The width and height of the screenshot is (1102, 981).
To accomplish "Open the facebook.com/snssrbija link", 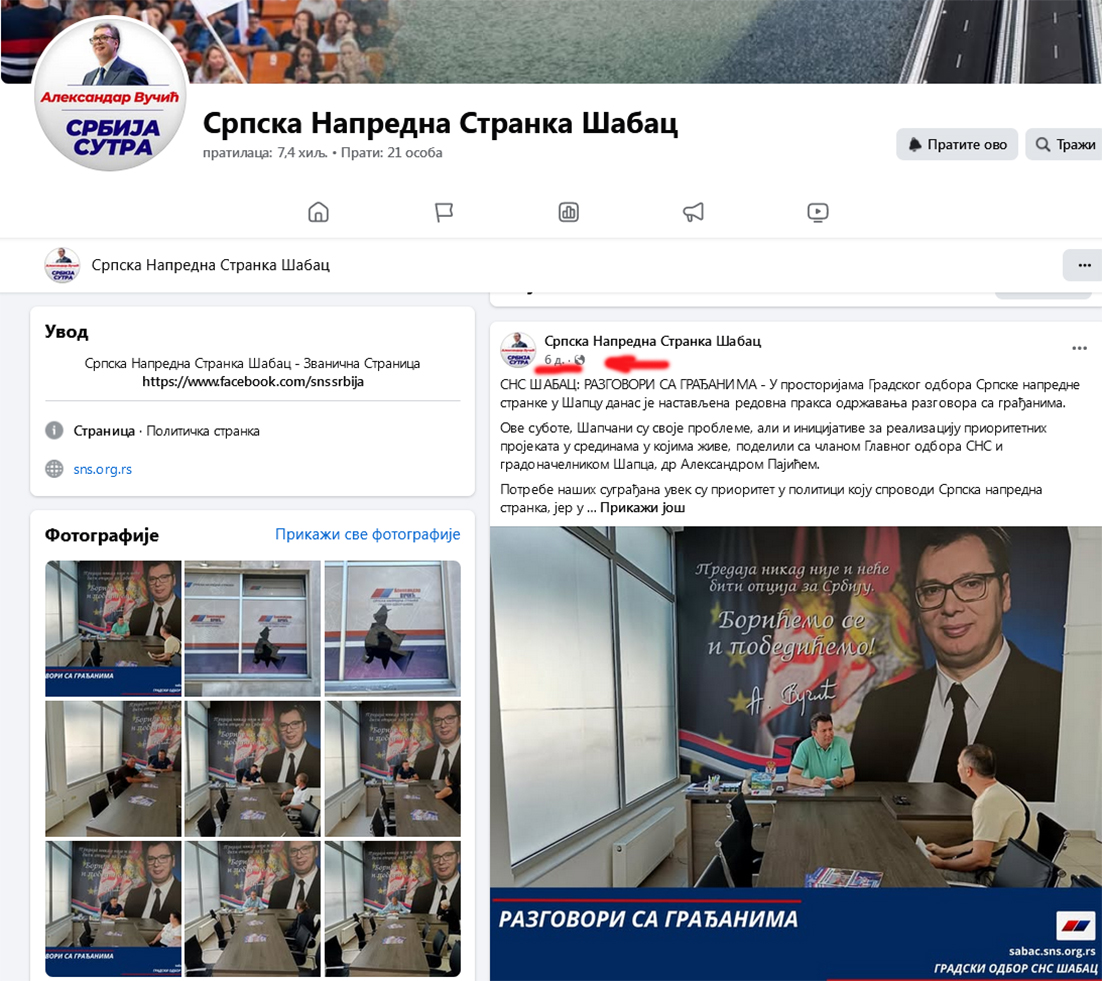I will pos(253,382).
